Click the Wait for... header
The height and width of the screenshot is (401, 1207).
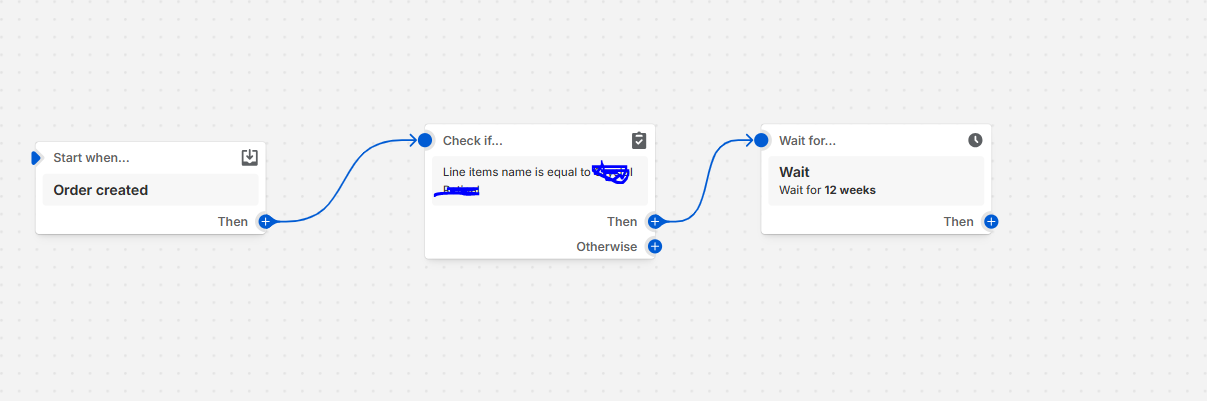pos(807,140)
